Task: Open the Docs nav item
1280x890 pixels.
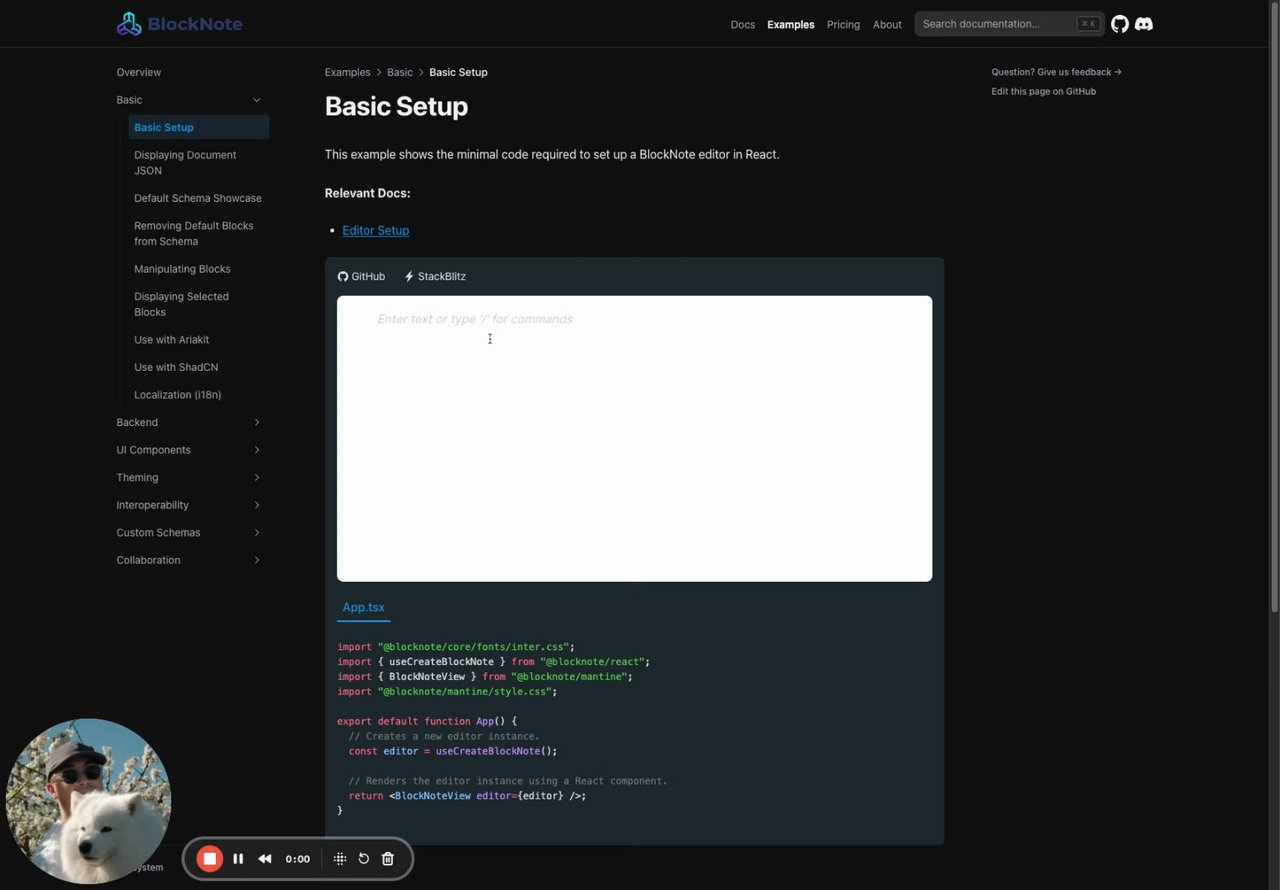Action: click(743, 24)
